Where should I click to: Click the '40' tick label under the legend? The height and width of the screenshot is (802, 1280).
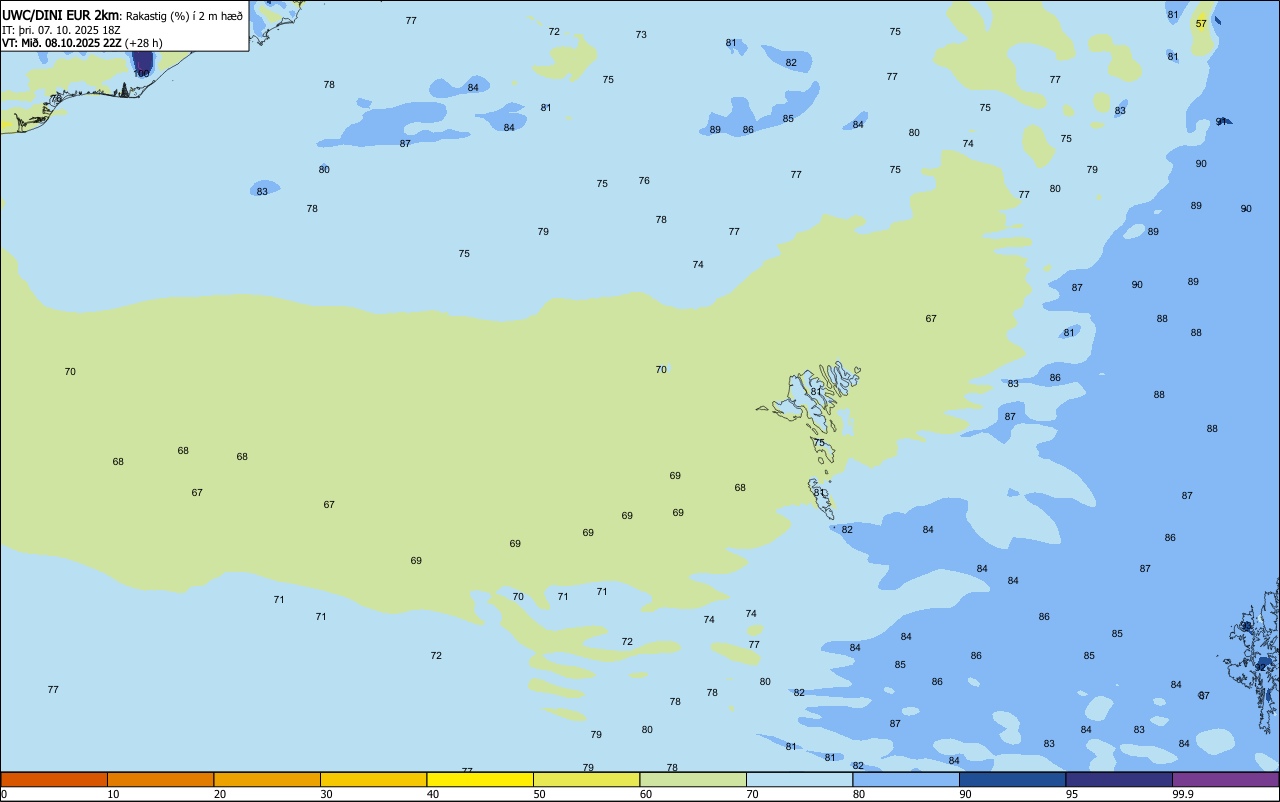coord(433,794)
